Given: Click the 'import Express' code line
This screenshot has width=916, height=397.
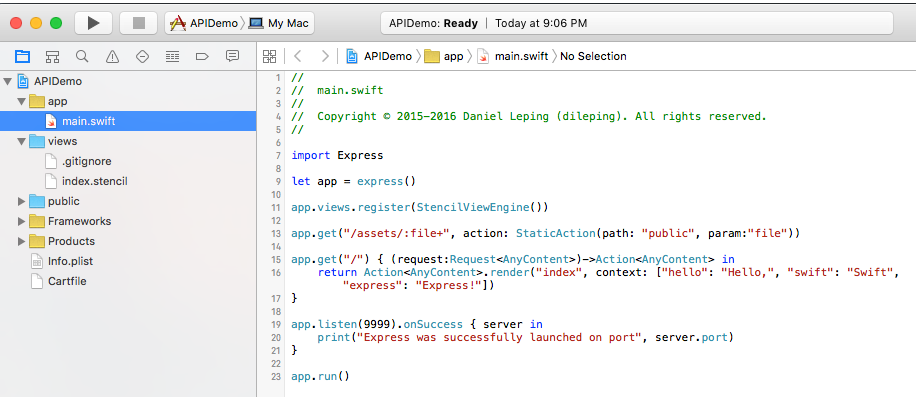Looking at the screenshot, I should click(337, 155).
